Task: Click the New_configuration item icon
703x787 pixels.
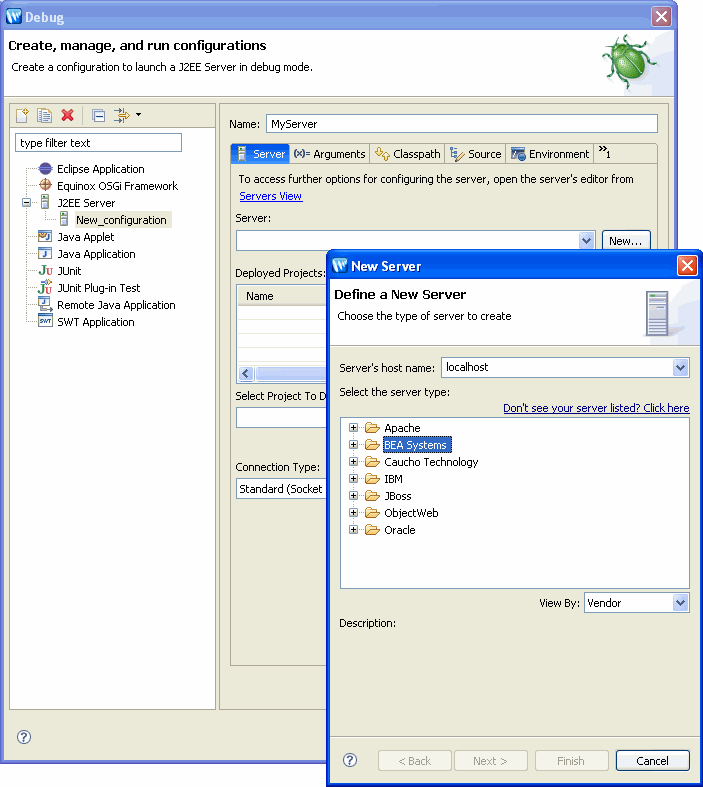Action: 64,219
